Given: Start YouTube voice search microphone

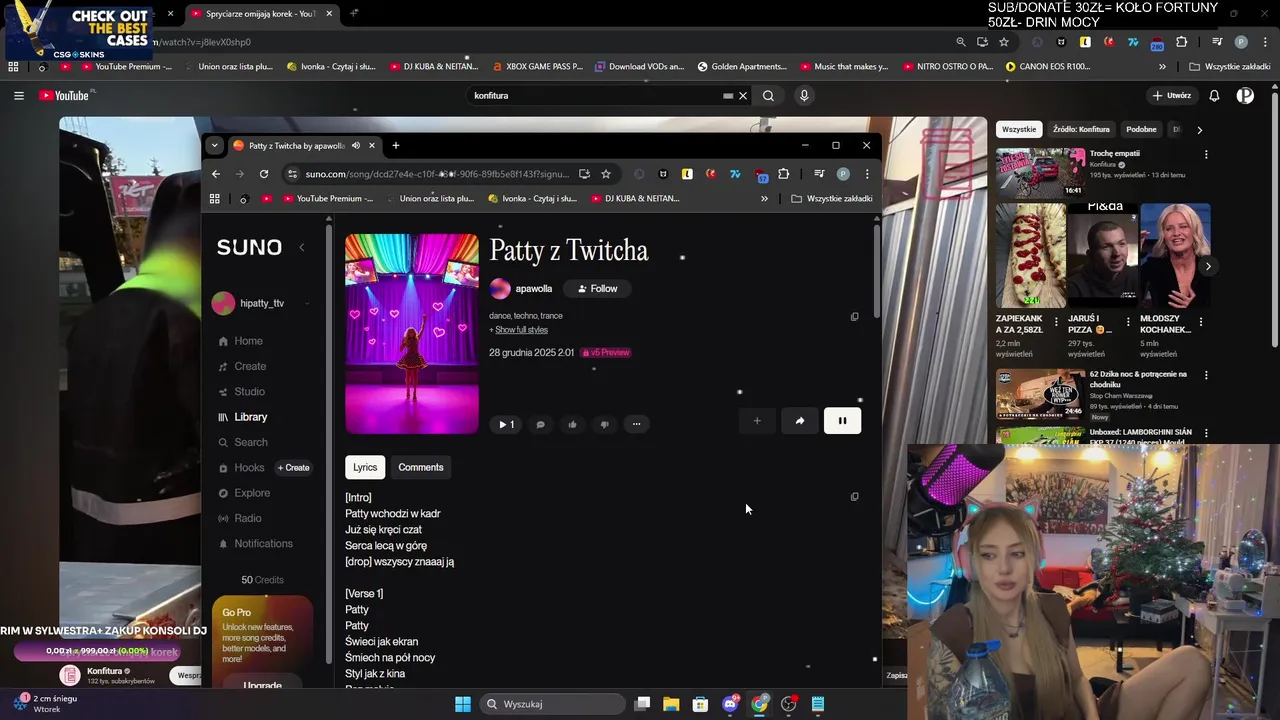Looking at the screenshot, I should click(x=804, y=95).
